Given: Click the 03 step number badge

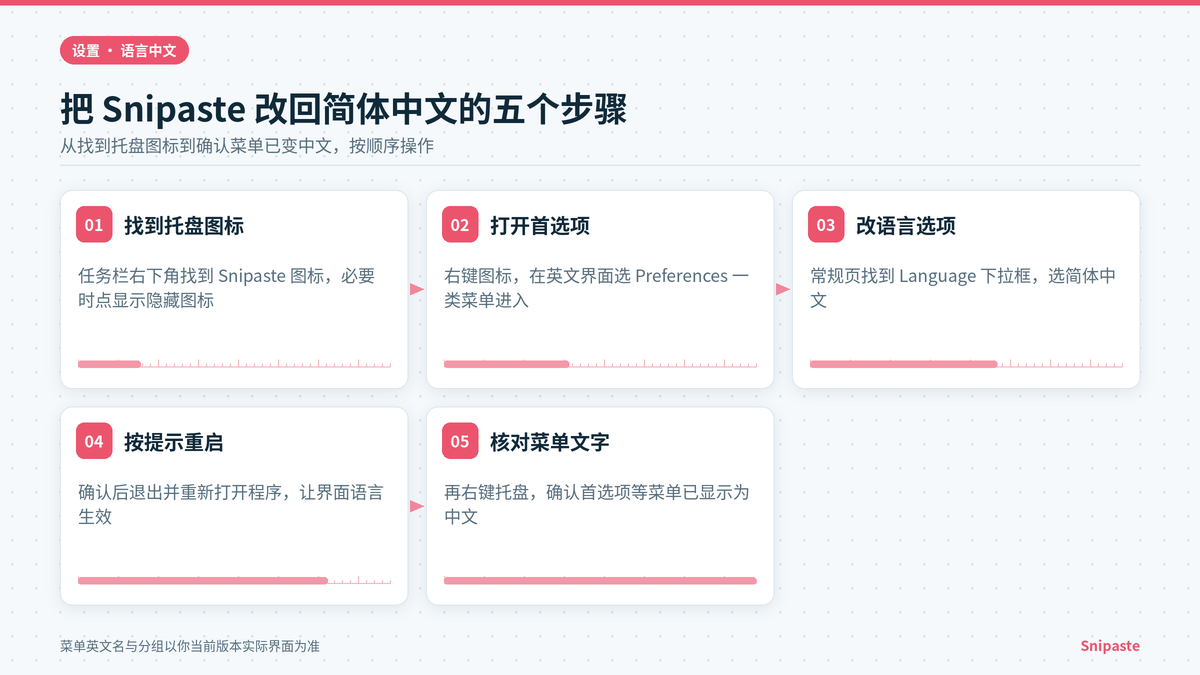Looking at the screenshot, I should tap(826, 225).
